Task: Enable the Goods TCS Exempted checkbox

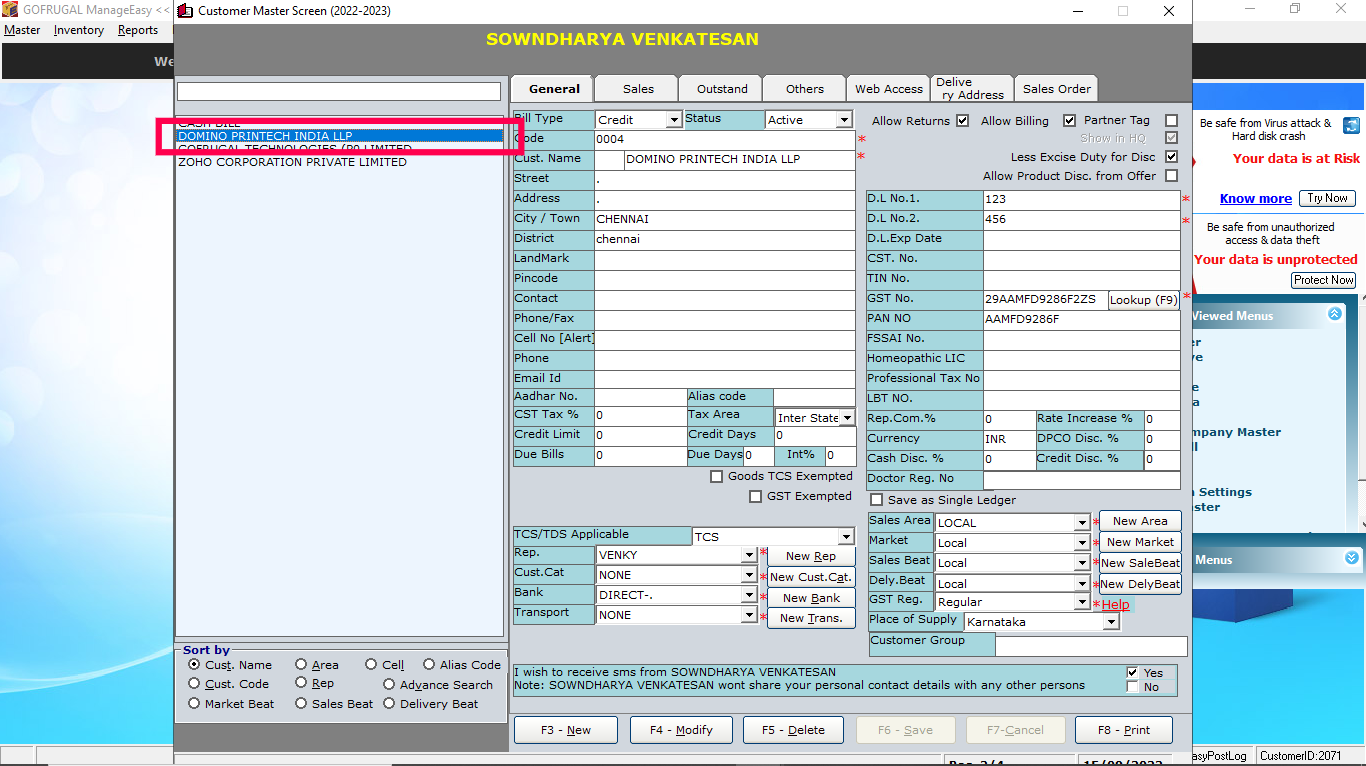Action: (716, 477)
